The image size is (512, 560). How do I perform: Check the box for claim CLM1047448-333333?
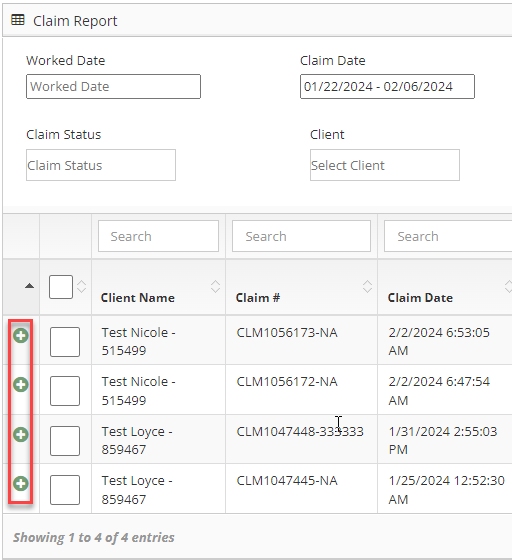pyautogui.click(x=65, y=441)
